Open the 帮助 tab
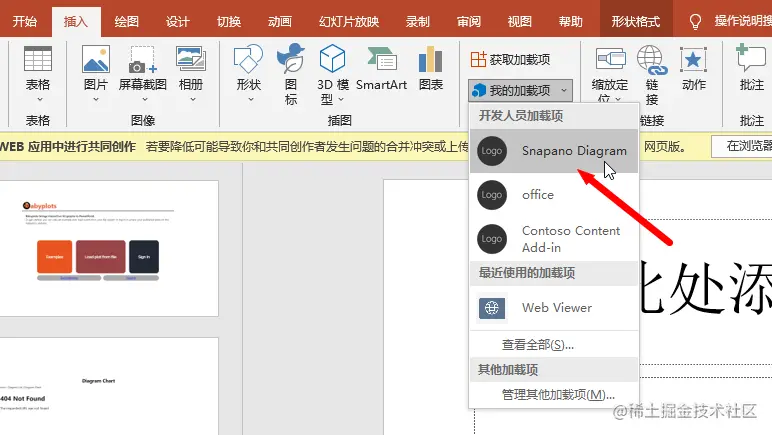The width and height of the screenshot is (772, 435). tap(571, 22)
